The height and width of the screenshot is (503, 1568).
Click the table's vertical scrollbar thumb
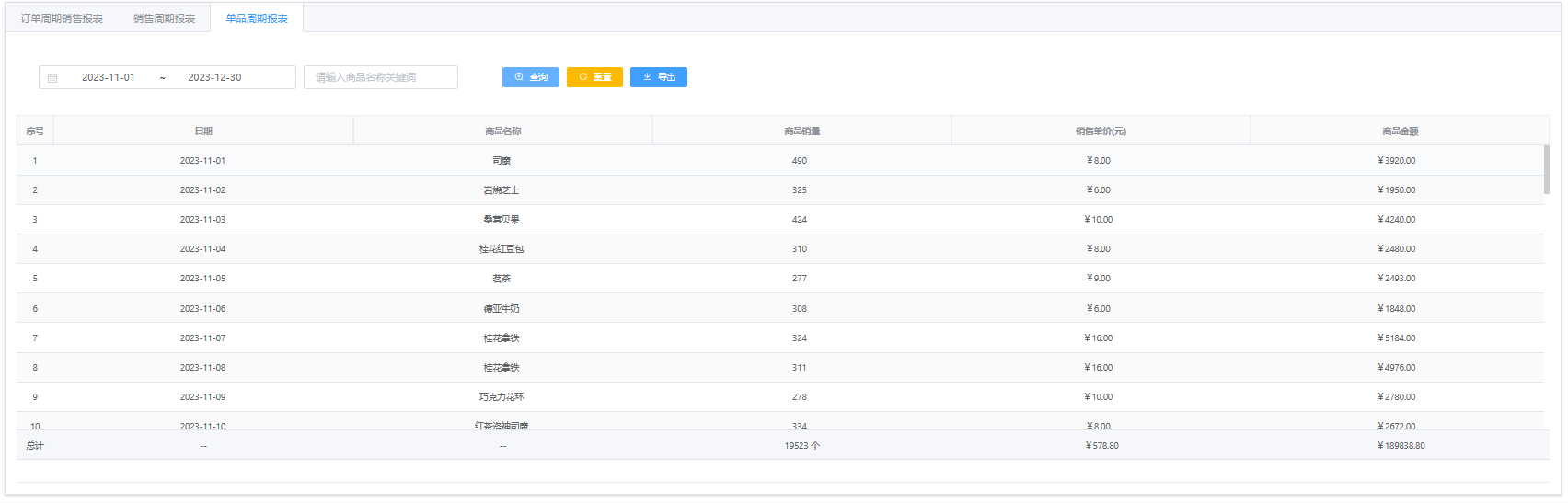[x=1546, y=169]
